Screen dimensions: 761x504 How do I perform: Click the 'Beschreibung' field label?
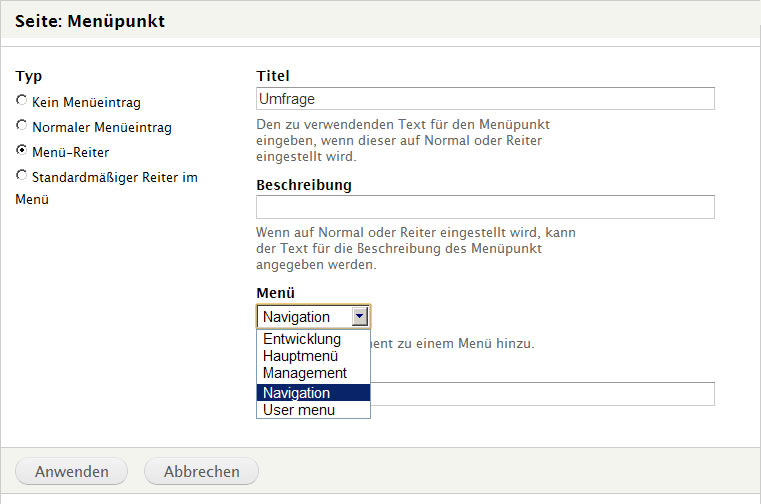[x=303, y=185]
